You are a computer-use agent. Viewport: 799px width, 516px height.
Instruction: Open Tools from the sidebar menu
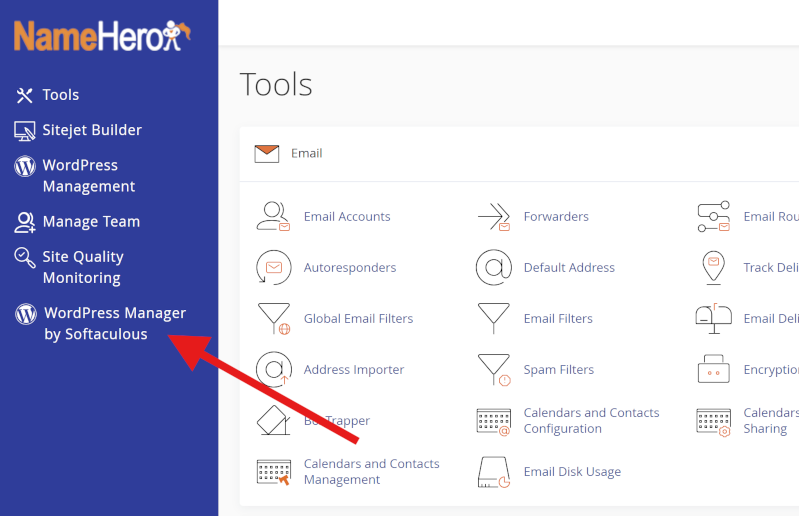point(61,95)
